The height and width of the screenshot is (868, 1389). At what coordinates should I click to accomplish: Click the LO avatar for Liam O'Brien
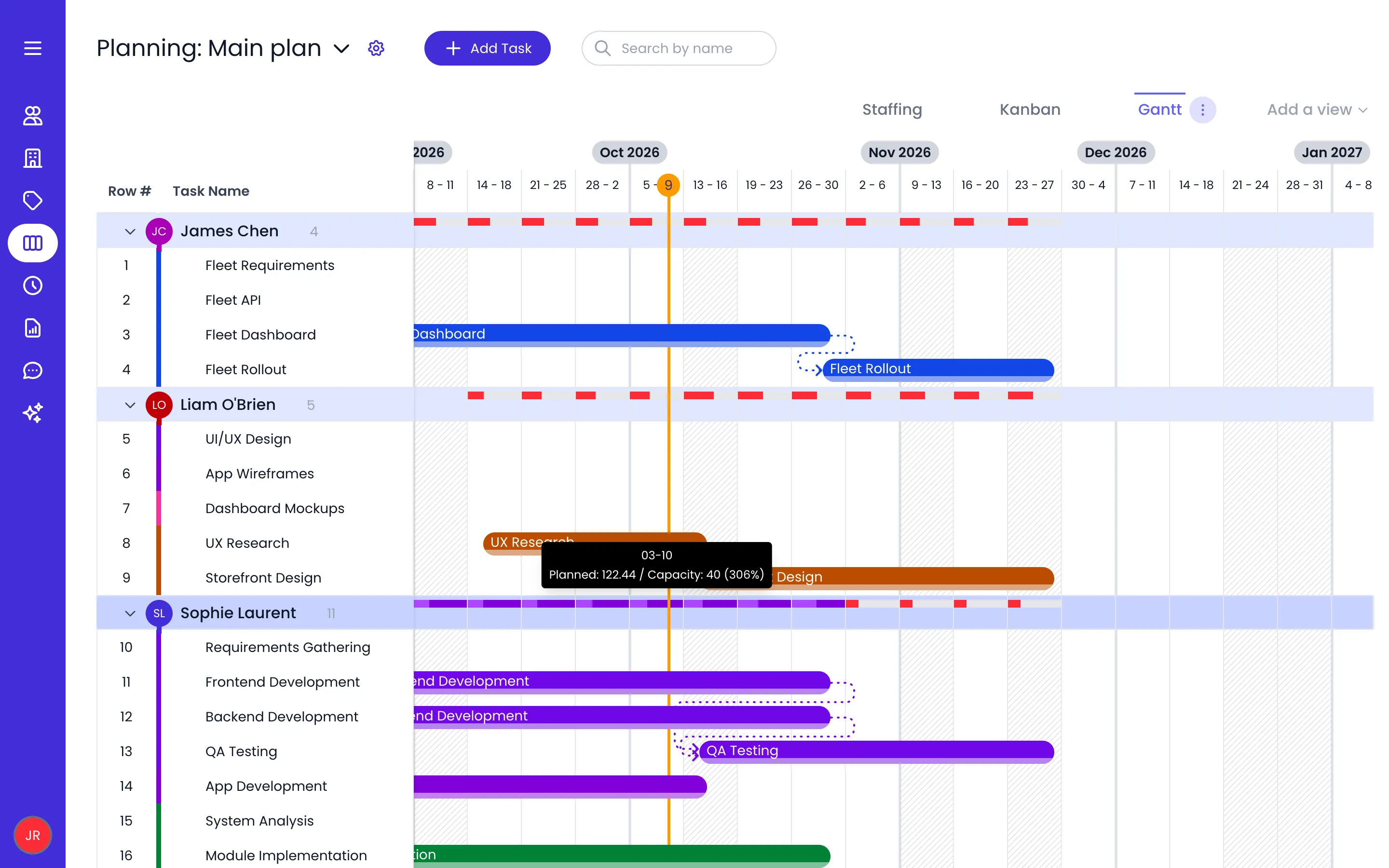click(159, 405)
